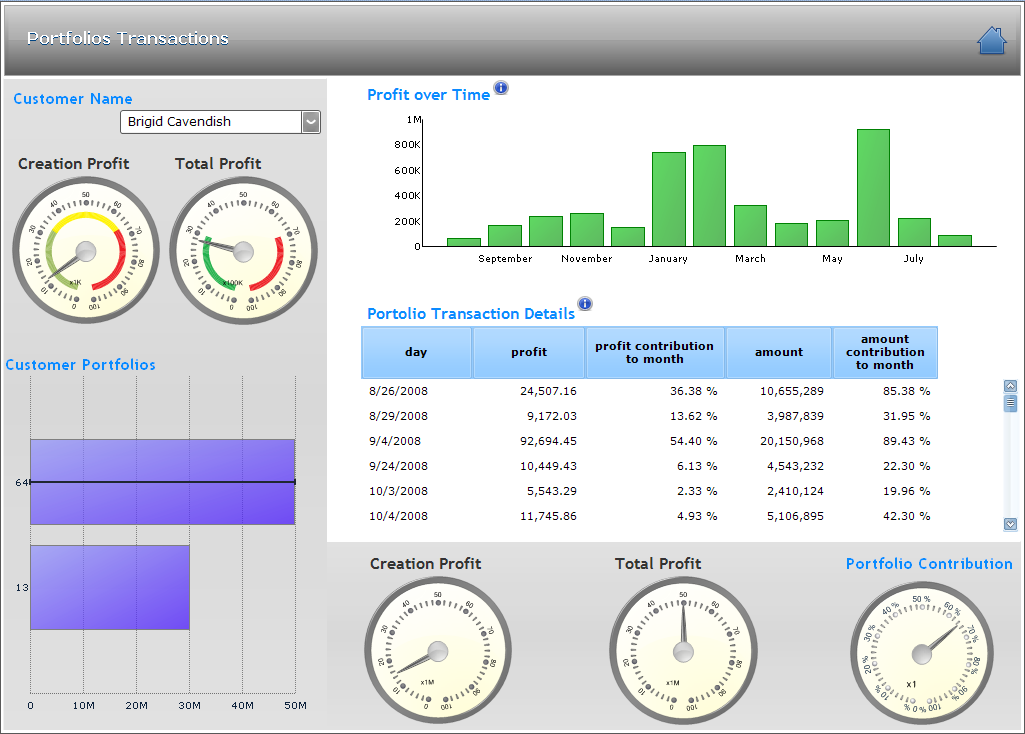Image resolution: width=1025 pixels, height=734 pixels.
Task: Click profit value 10,449.43
Action: coord(548,466)
